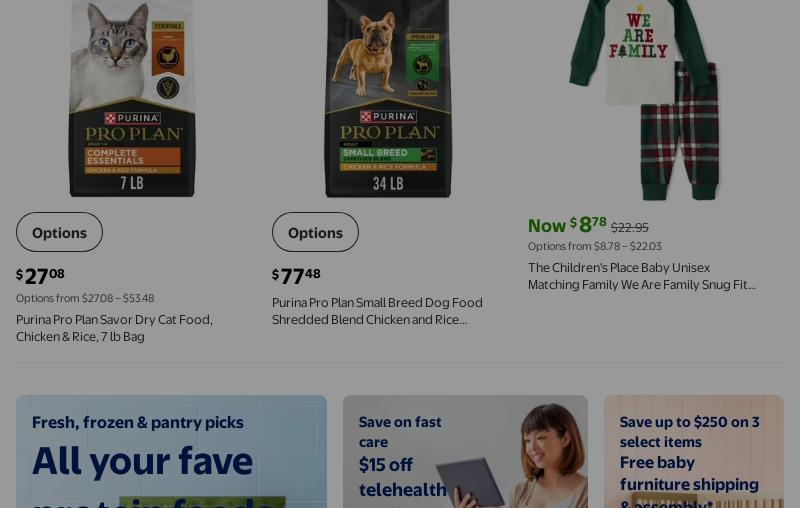800x508 pixels.
Task: Open Purina Pro Plan Savor Cat Food title
Action: 114,328
